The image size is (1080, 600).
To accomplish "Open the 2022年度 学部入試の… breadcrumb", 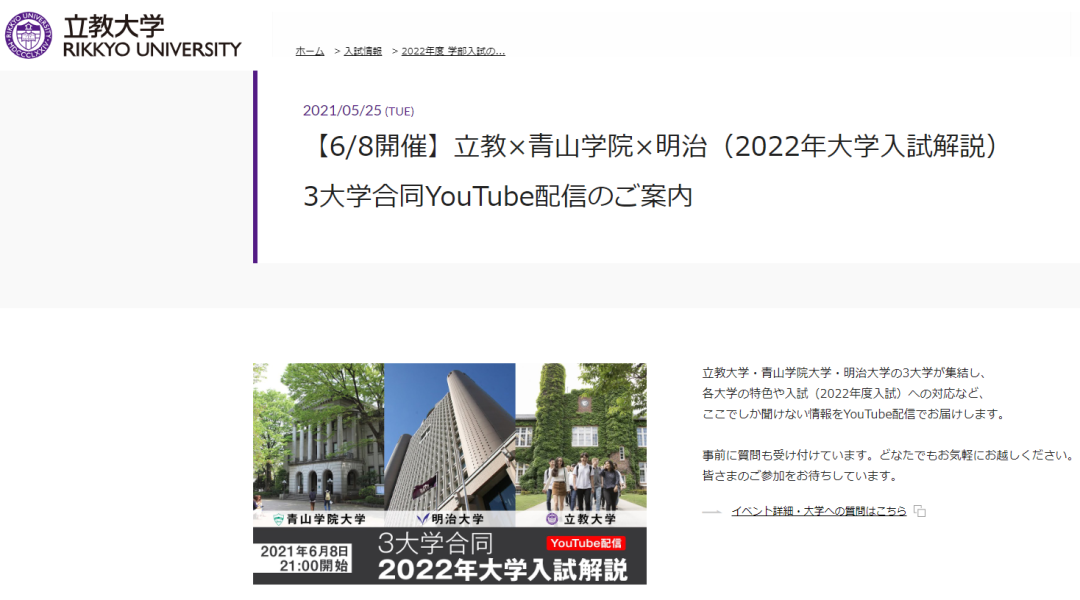I will pos(453,51).
